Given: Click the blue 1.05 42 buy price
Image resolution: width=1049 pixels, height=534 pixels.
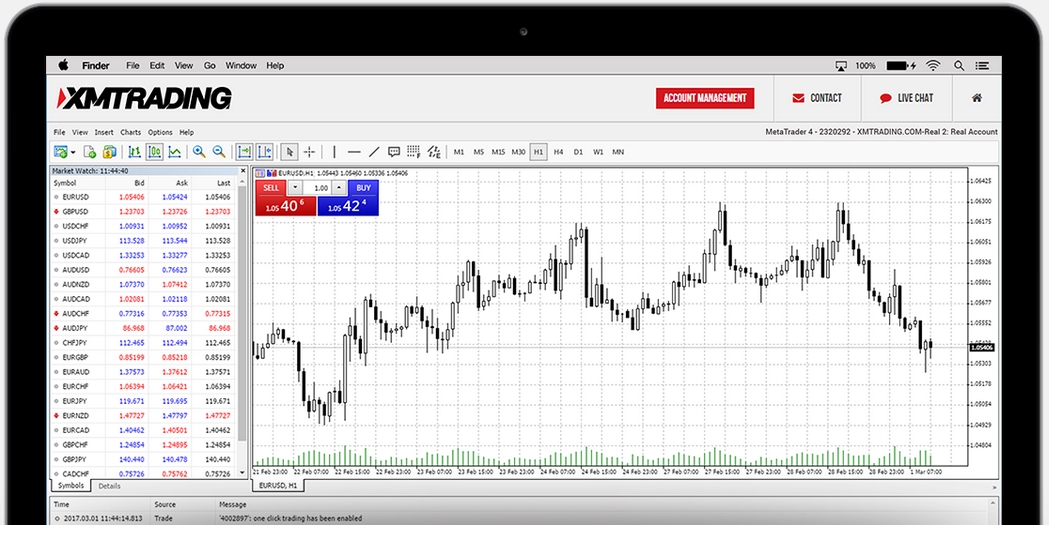Looking at the screenshot, I should (x=348, y=206).
